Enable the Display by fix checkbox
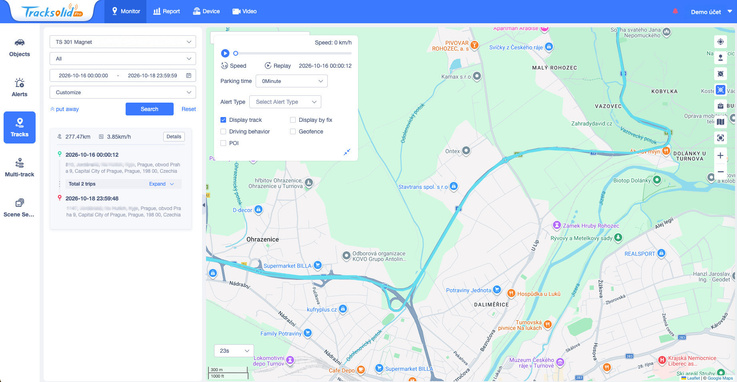The height and width of the screenshot is (382, 737). tap(293, 120)
